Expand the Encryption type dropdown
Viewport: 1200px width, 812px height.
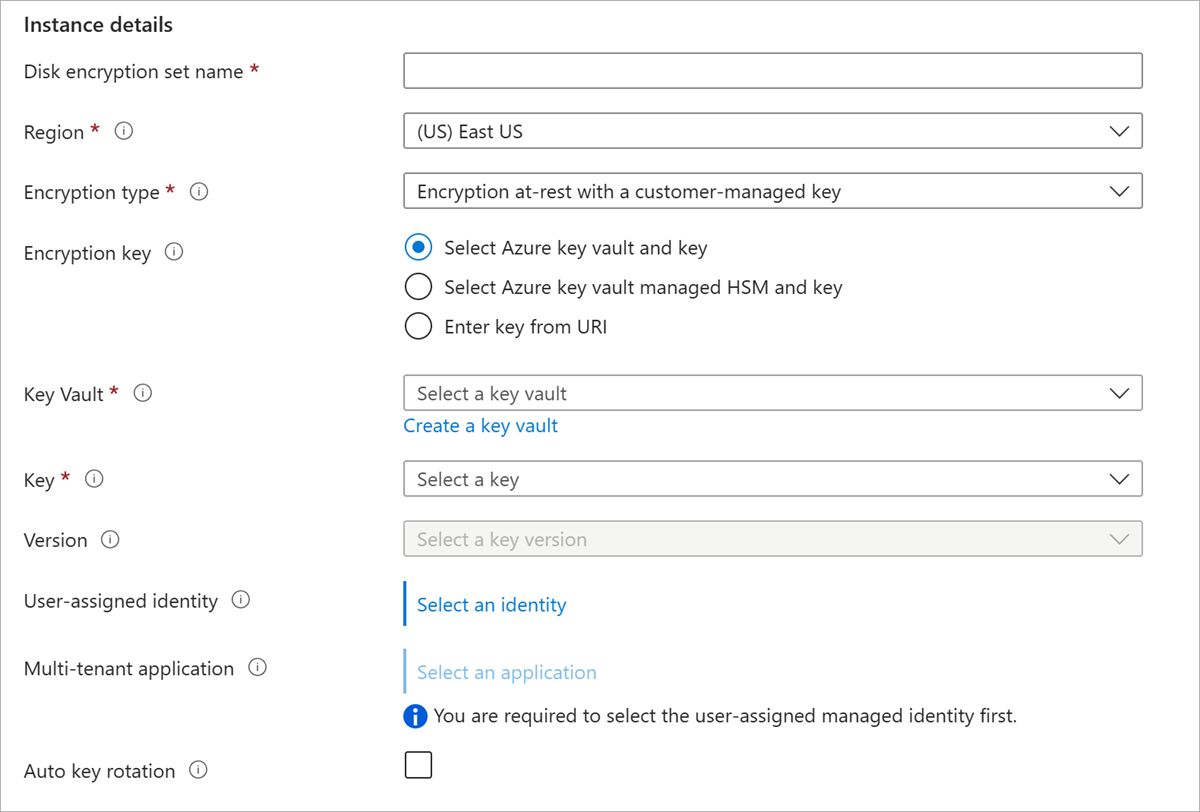click(x=772, y=191)
